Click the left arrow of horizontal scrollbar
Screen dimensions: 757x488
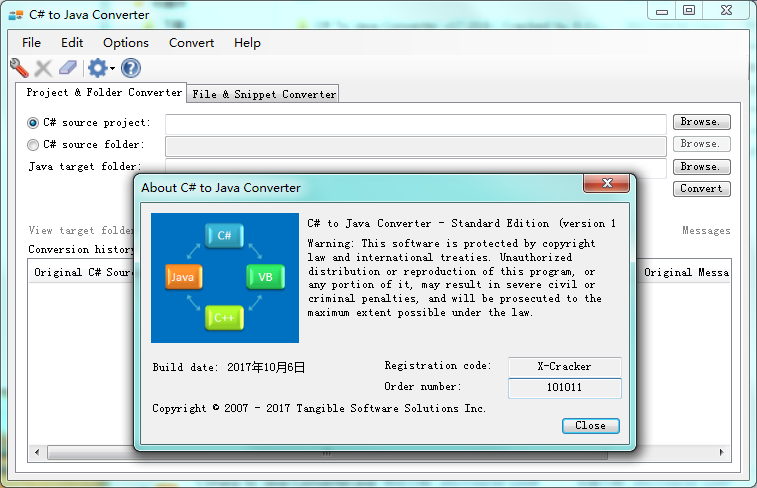tap(37, 453)
